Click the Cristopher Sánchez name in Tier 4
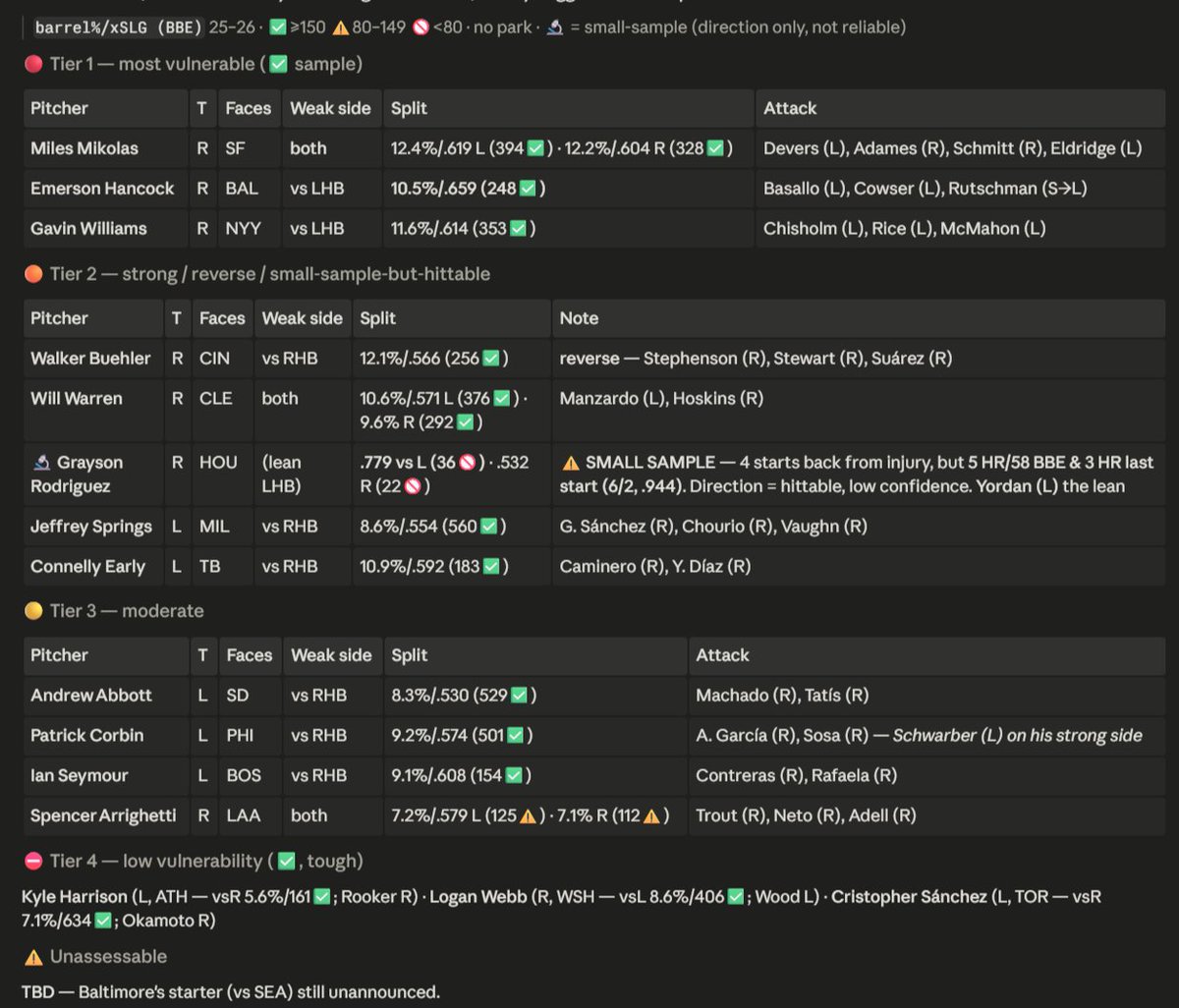This screenshot has width=1179, height=1008. (x=908, y=897)
